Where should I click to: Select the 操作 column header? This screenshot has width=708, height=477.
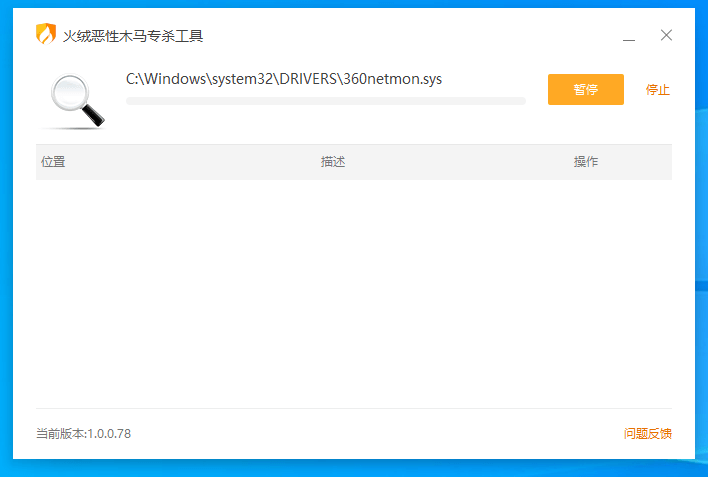pyautogui.click(x=586, y=162)
